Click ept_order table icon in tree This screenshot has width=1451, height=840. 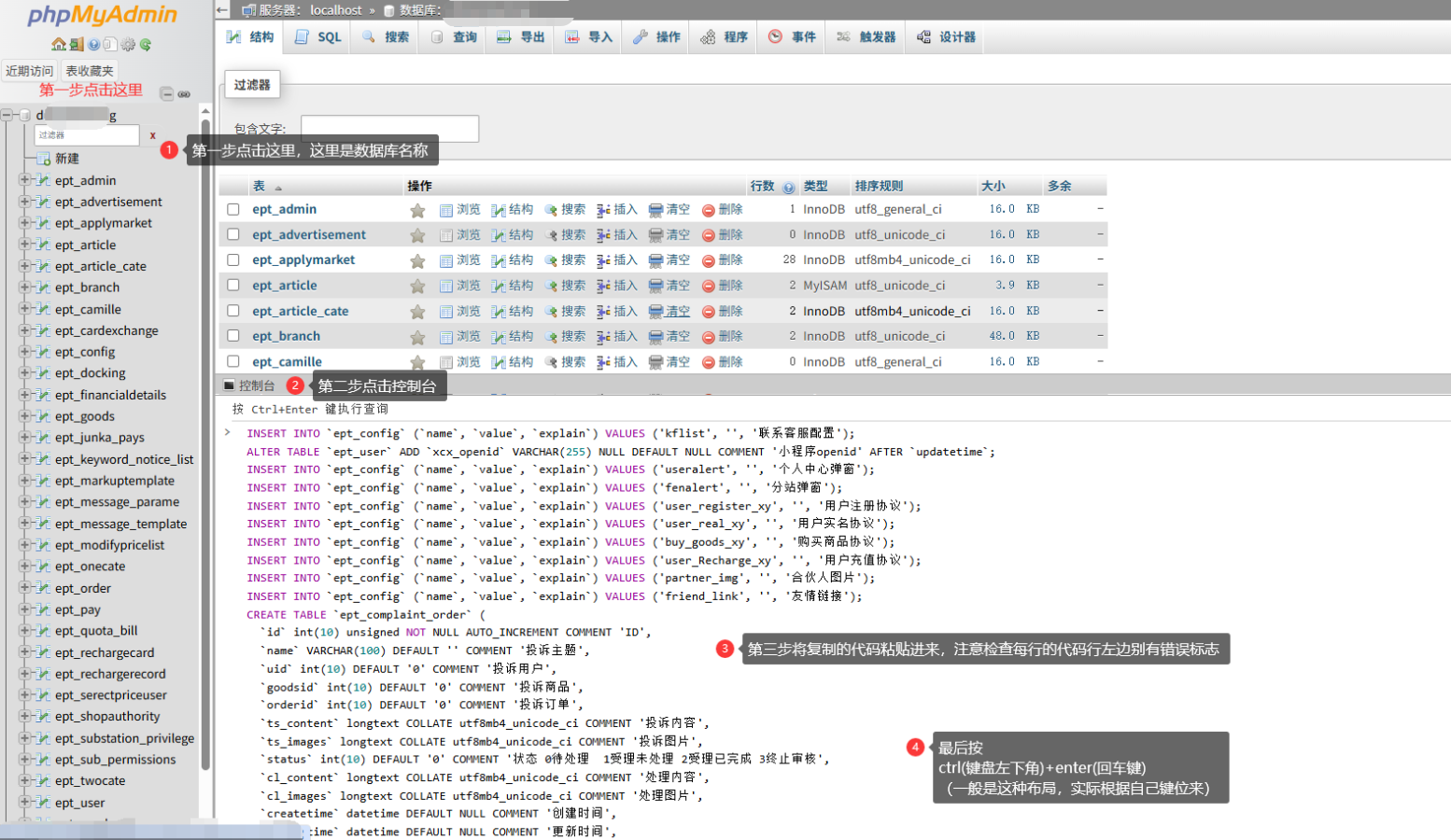[x=42, y=588]
